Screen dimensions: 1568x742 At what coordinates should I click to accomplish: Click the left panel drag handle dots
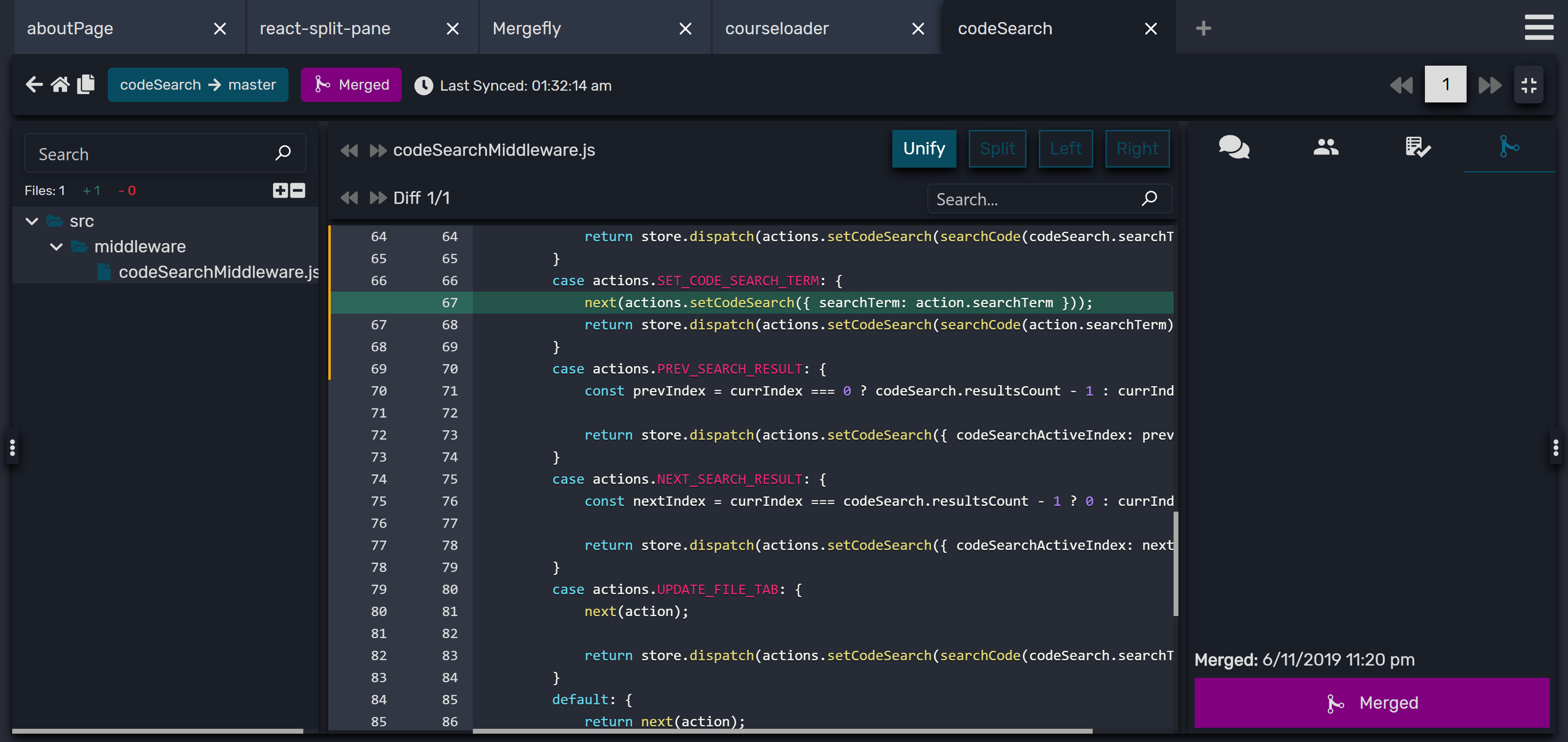coord(12,448)
